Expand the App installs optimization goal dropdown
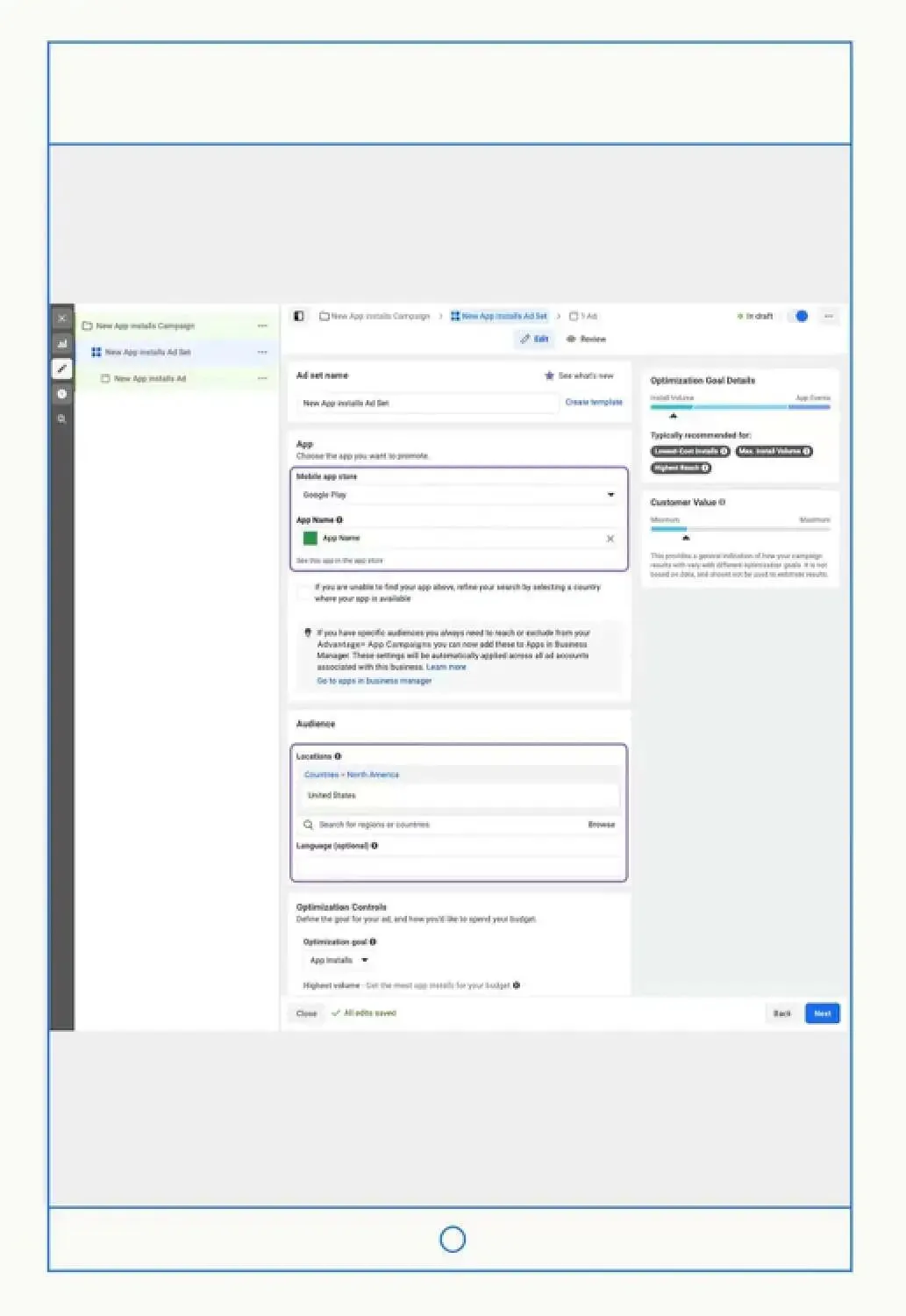 [339, 961]
